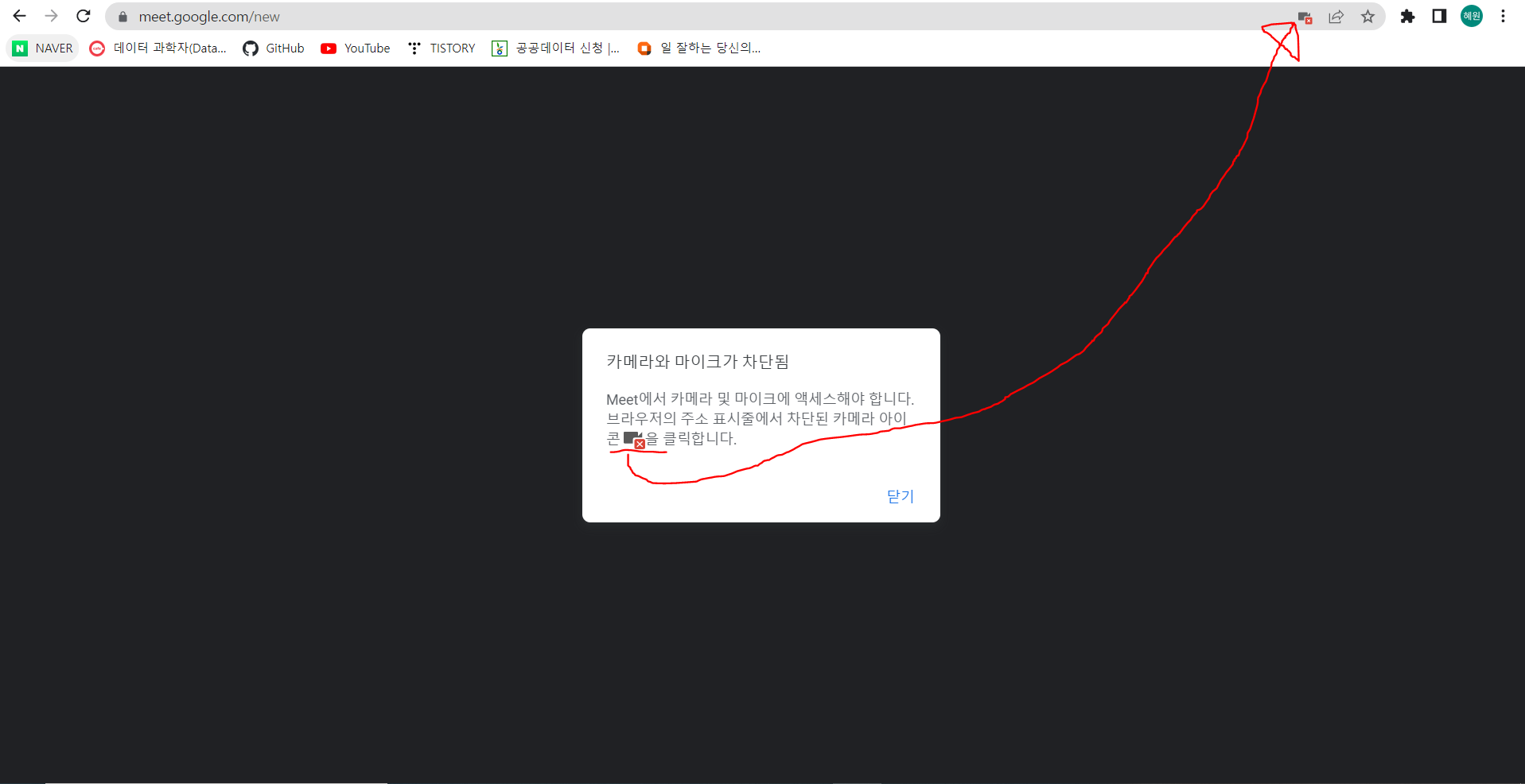The image size is (1525, 784).
Task: Click the dialog title 카메라와 마이크가 차단됨
Action: click(x=698, y=362)
